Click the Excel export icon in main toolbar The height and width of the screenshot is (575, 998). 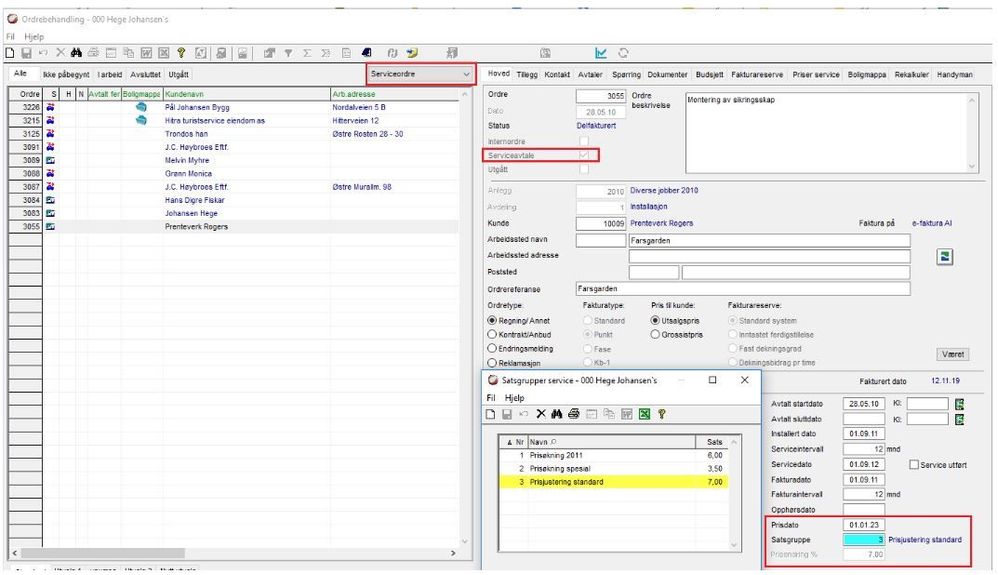[164, 53]
